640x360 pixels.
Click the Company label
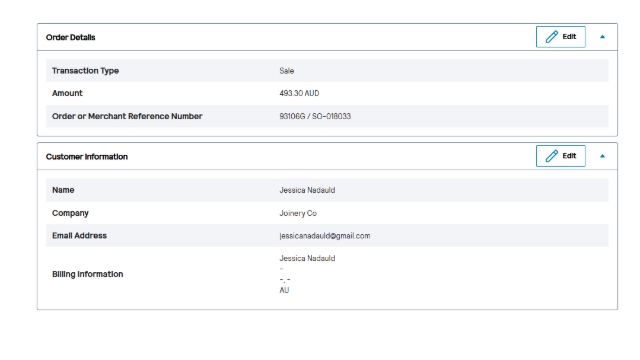click(x=70, y=213)
